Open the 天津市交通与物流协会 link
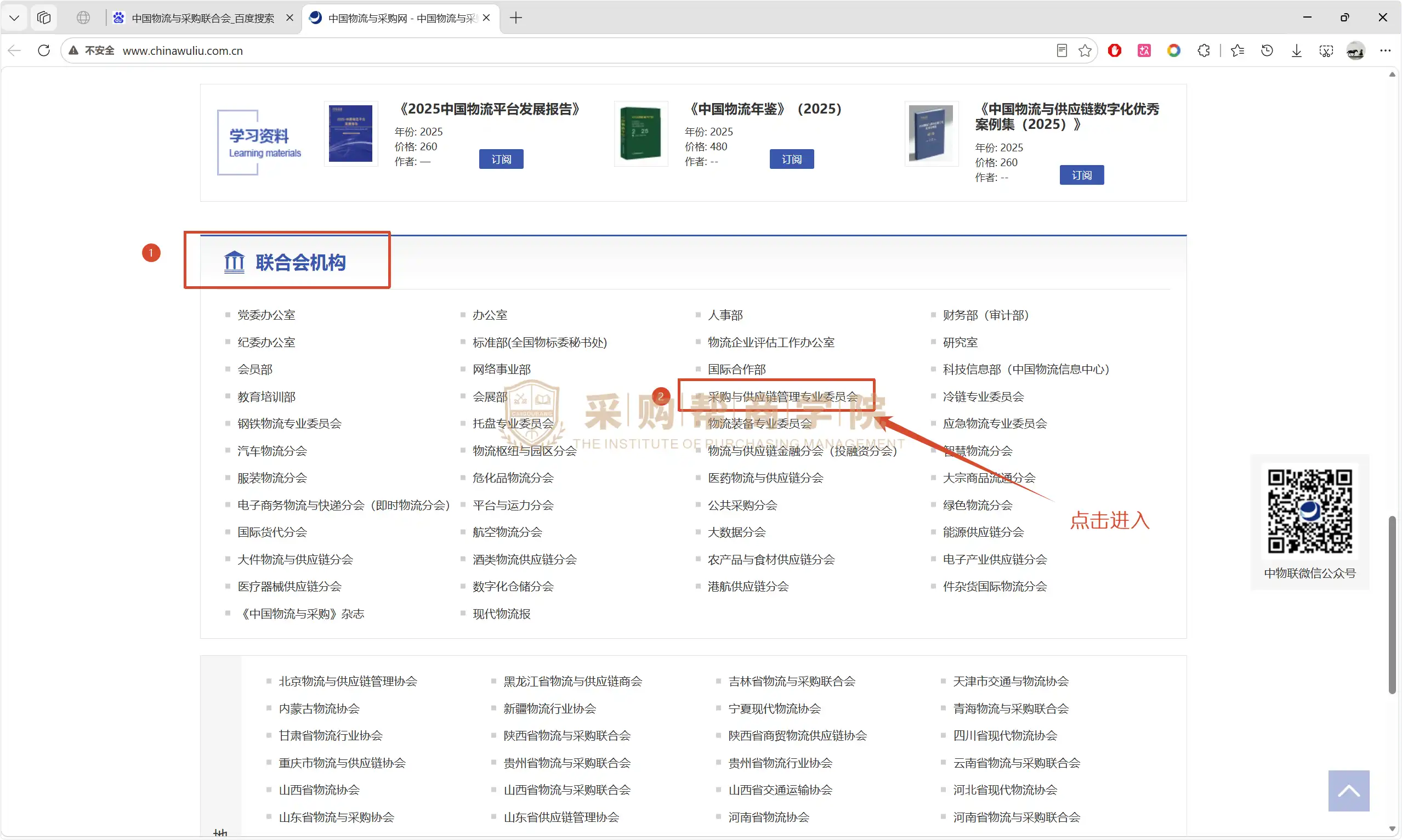 point(1011,681)
